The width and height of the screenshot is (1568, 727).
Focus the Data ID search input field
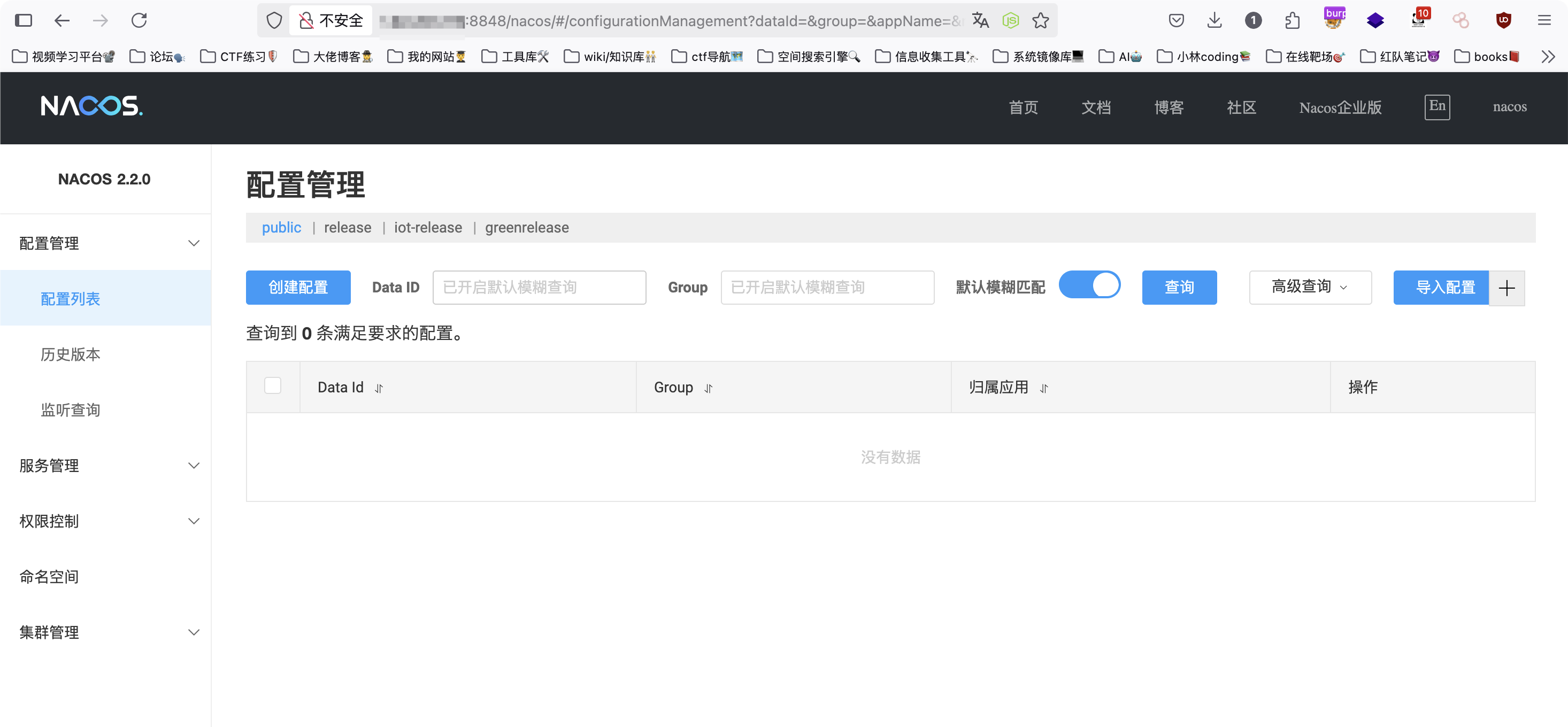(539, 287)
